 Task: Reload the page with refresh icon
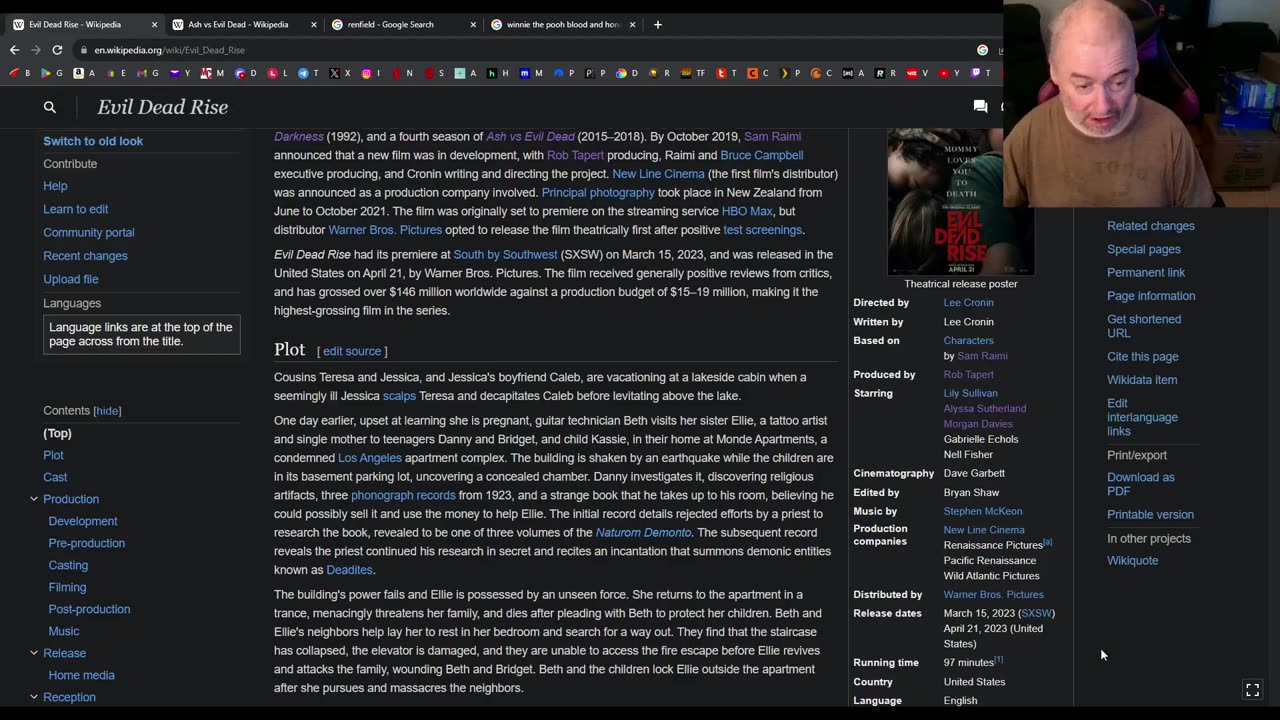[57, 50]
